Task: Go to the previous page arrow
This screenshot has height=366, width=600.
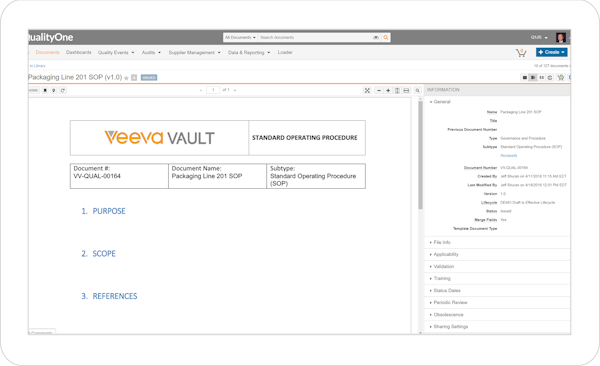Action: [201, 90]
